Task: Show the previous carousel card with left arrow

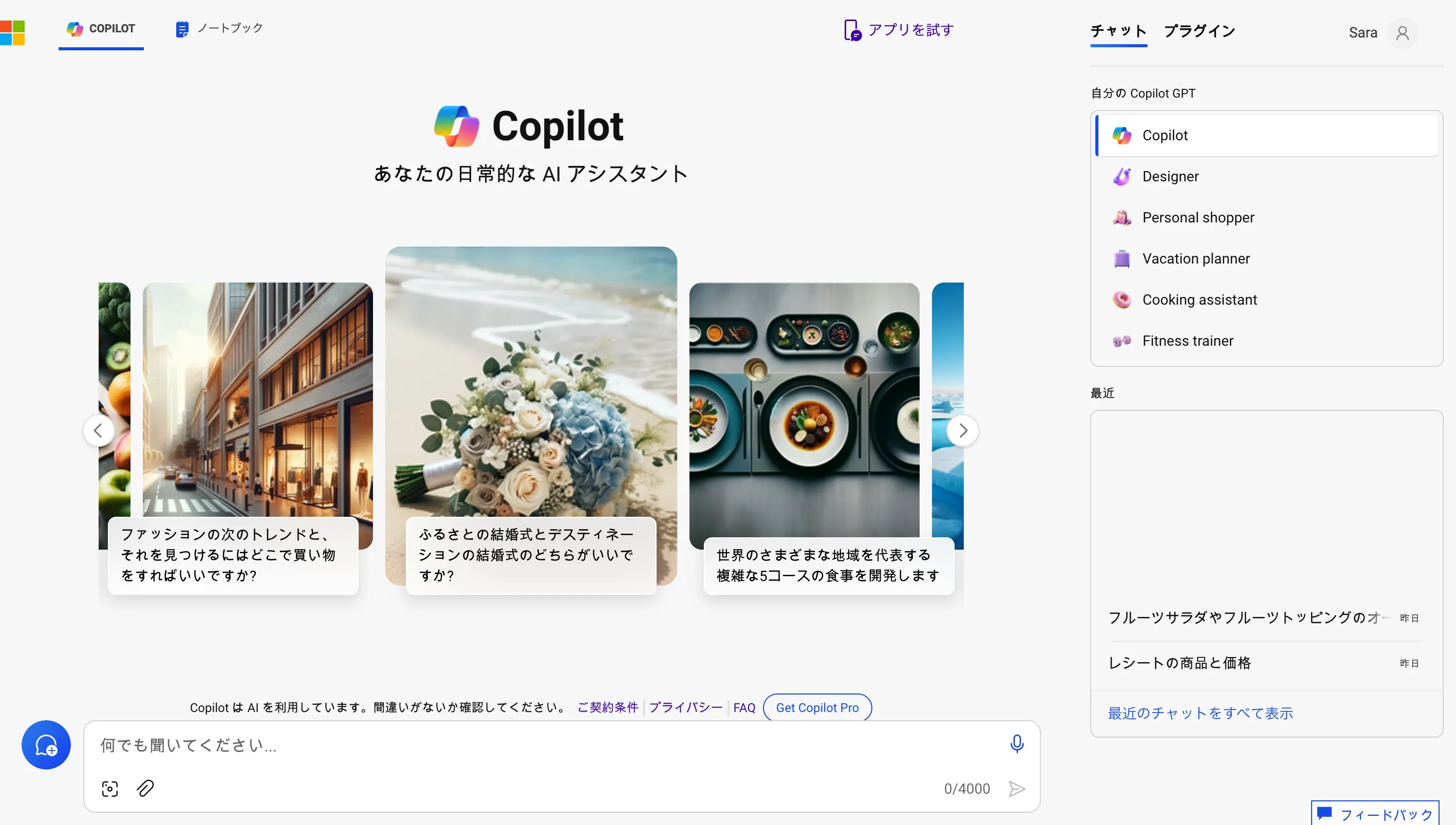Action: [99, 430]
